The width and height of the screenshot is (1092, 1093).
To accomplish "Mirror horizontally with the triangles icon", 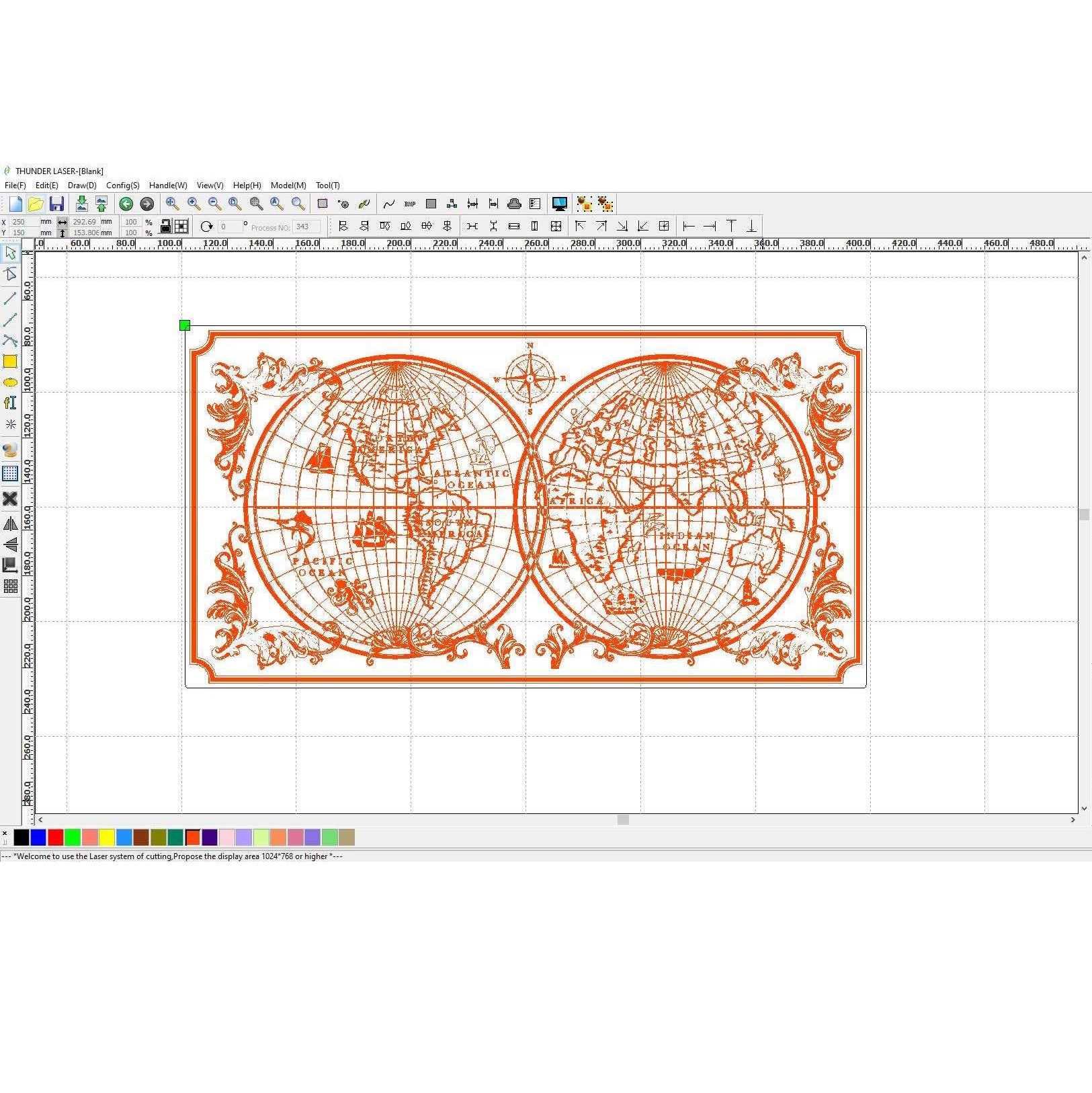I will tap(10, 524).
